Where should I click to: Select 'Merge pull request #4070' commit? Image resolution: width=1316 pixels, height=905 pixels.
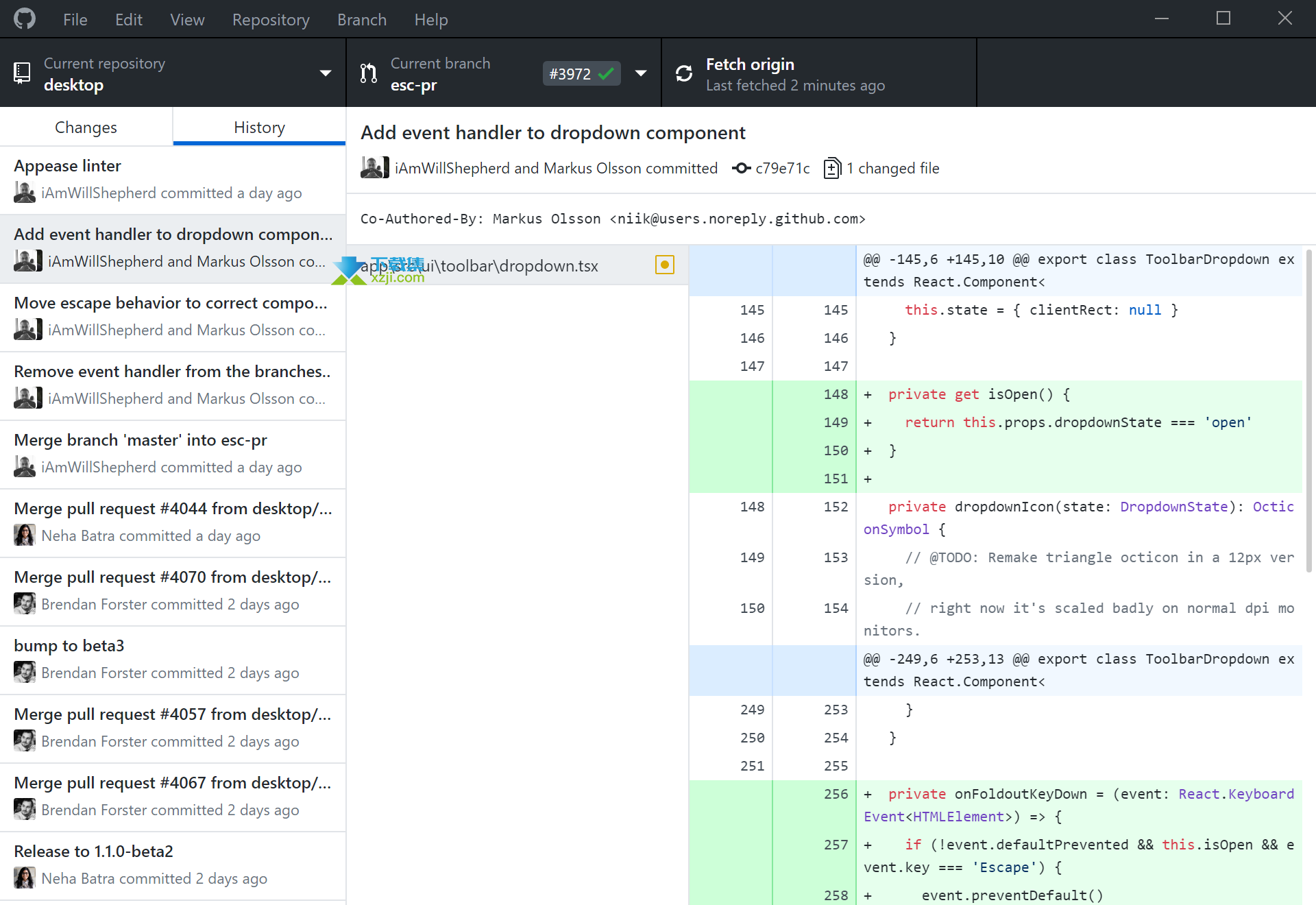[x=173, y=592]
